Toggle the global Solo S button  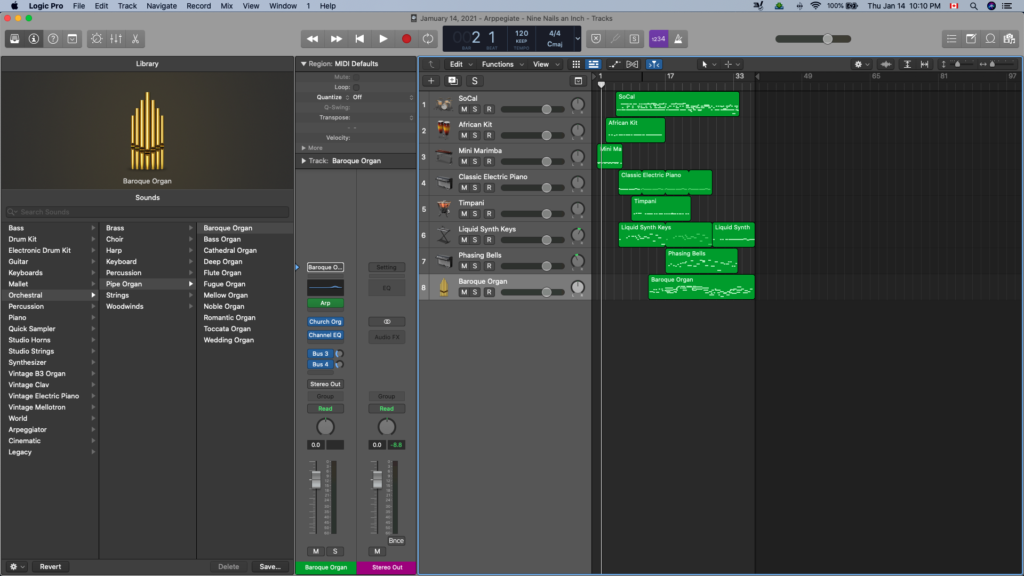coord(475,81)
